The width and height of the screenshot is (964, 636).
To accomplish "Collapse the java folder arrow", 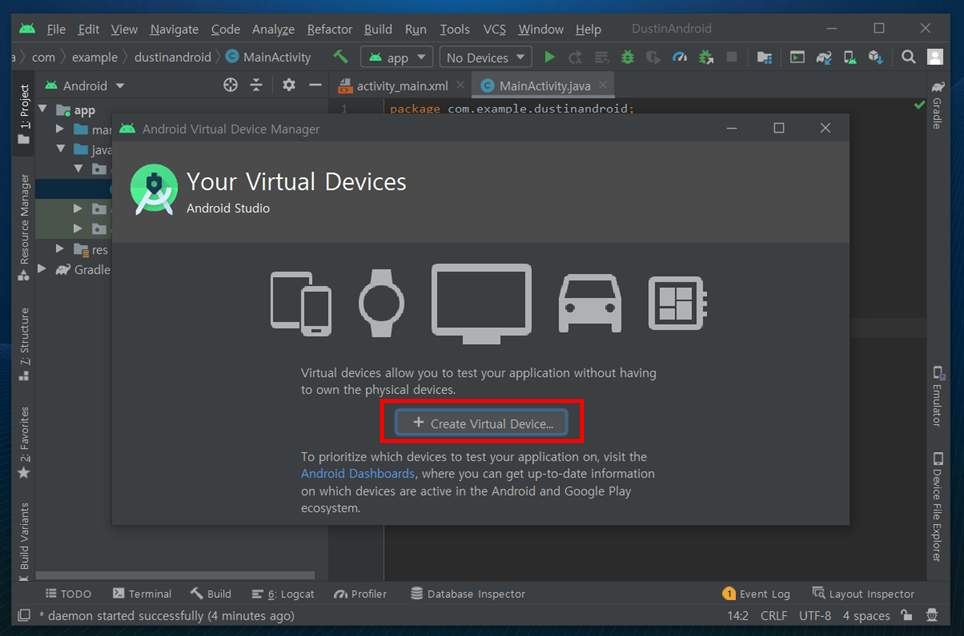I will point(60,148).
